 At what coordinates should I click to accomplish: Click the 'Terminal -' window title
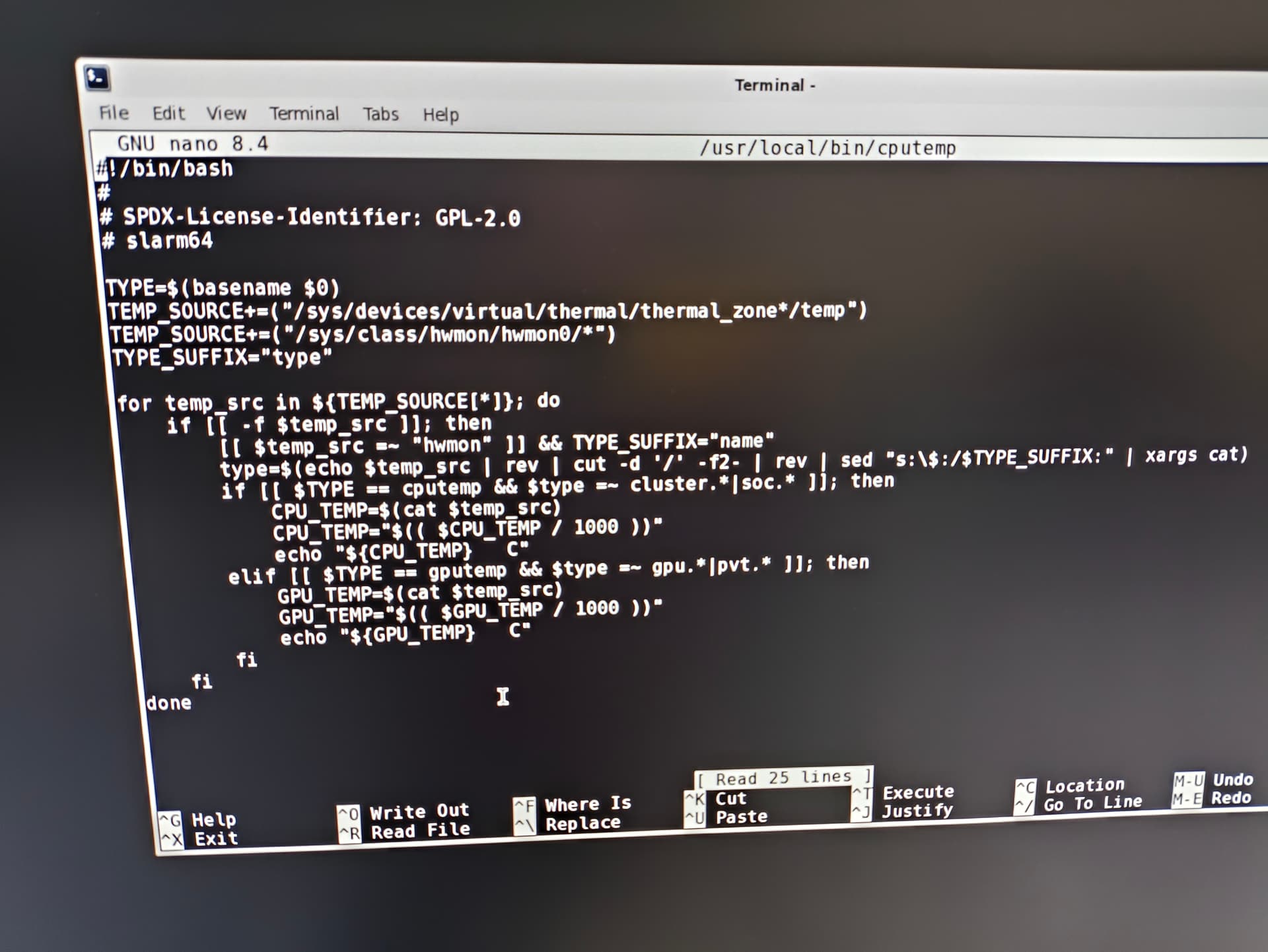coord(775,85)
